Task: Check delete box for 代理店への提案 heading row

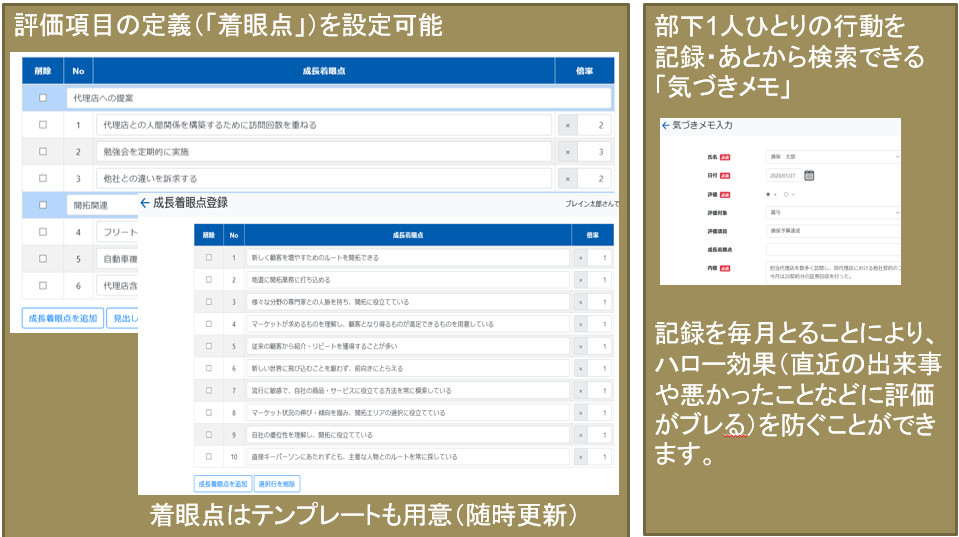Action: (42, 98)
